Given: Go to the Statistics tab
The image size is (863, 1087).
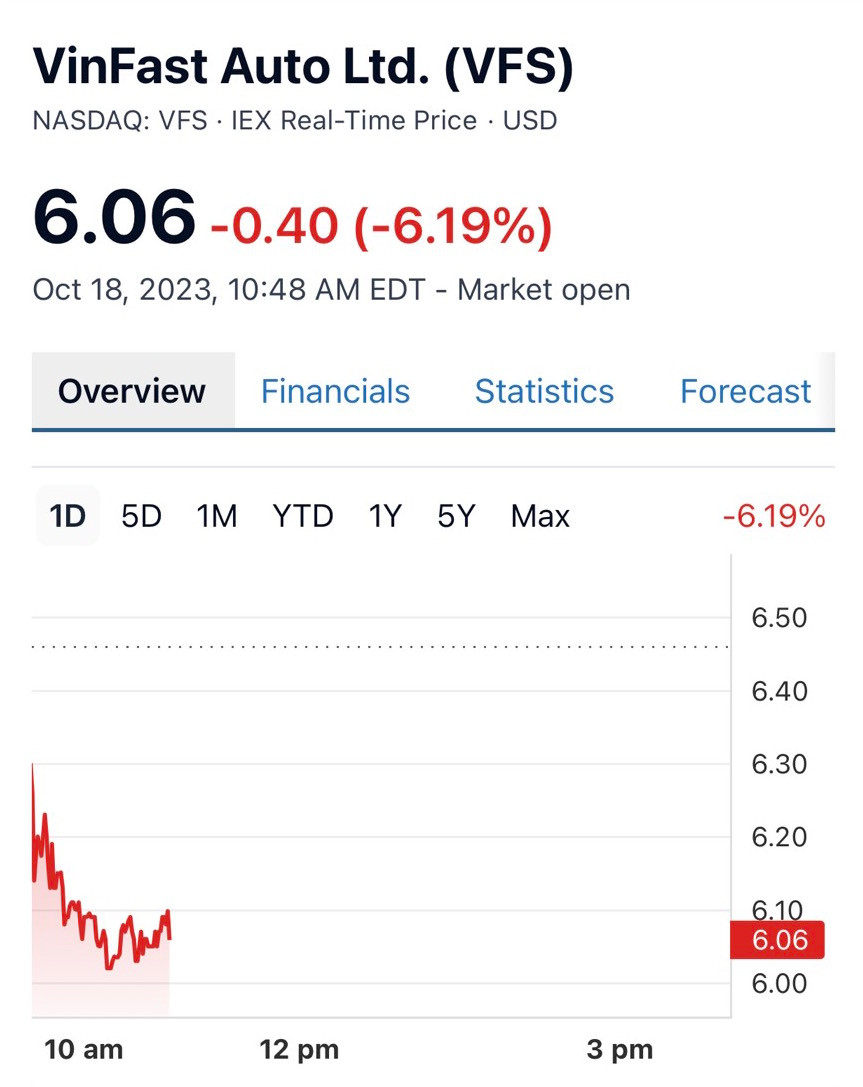Looking at the screenshot, I should [544, 391].
